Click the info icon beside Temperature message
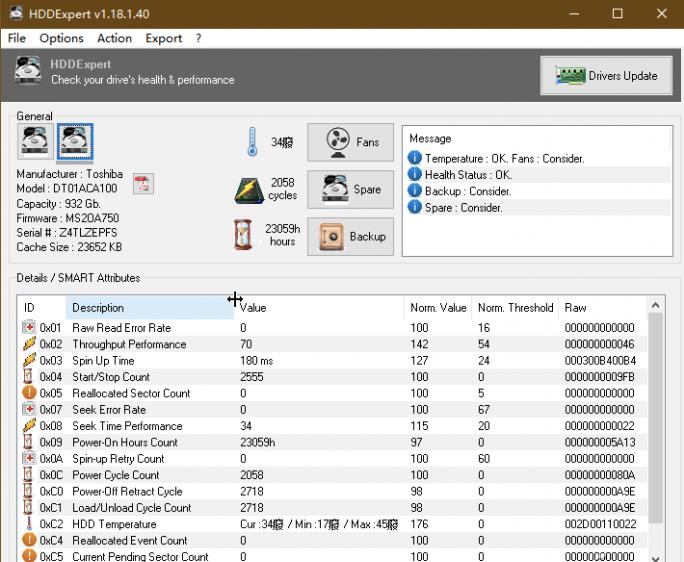Screen dimensions: 684x562 (x=414, y=158)
